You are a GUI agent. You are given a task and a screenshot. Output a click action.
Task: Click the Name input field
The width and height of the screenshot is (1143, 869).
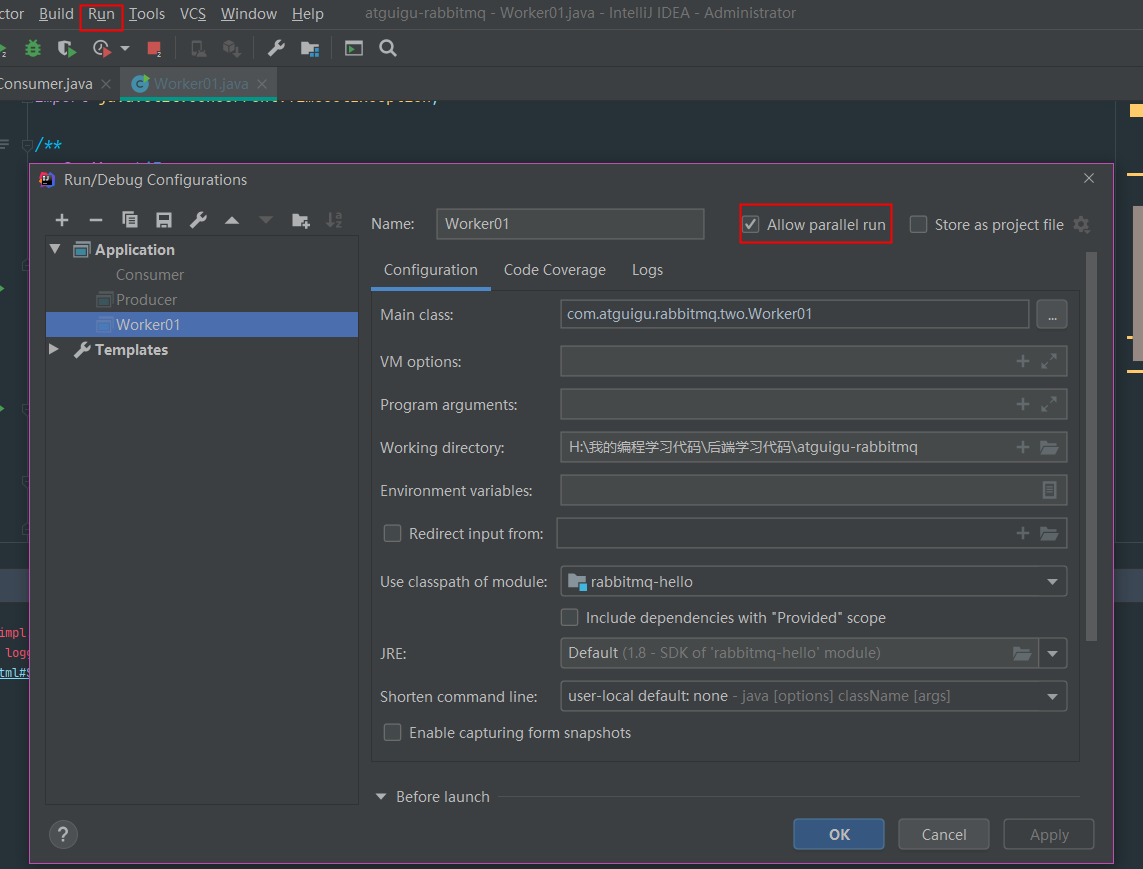(x=570, y=224)
